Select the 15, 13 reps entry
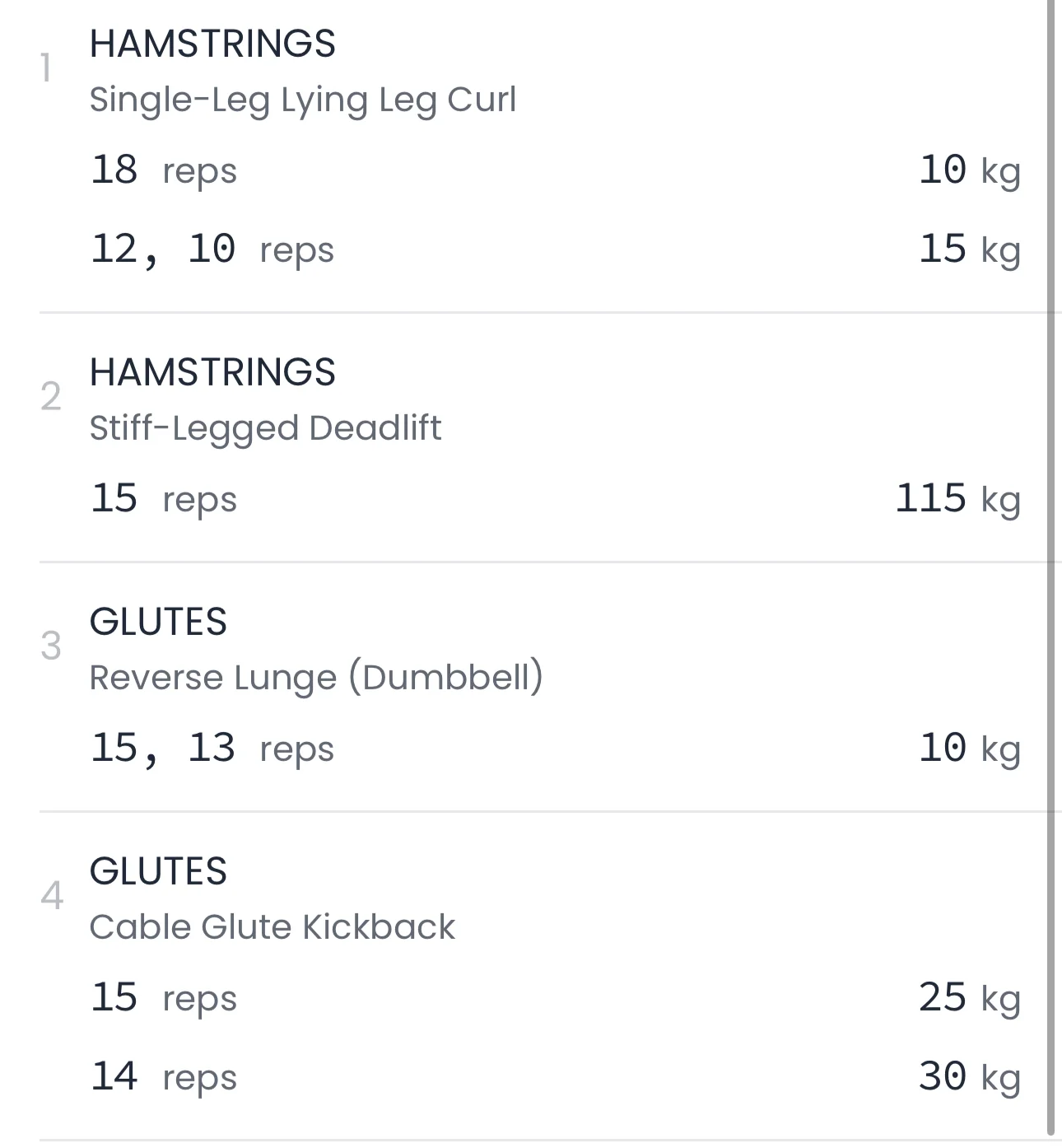Viewport: 1062px width, 1148px height. coord(212,749)
